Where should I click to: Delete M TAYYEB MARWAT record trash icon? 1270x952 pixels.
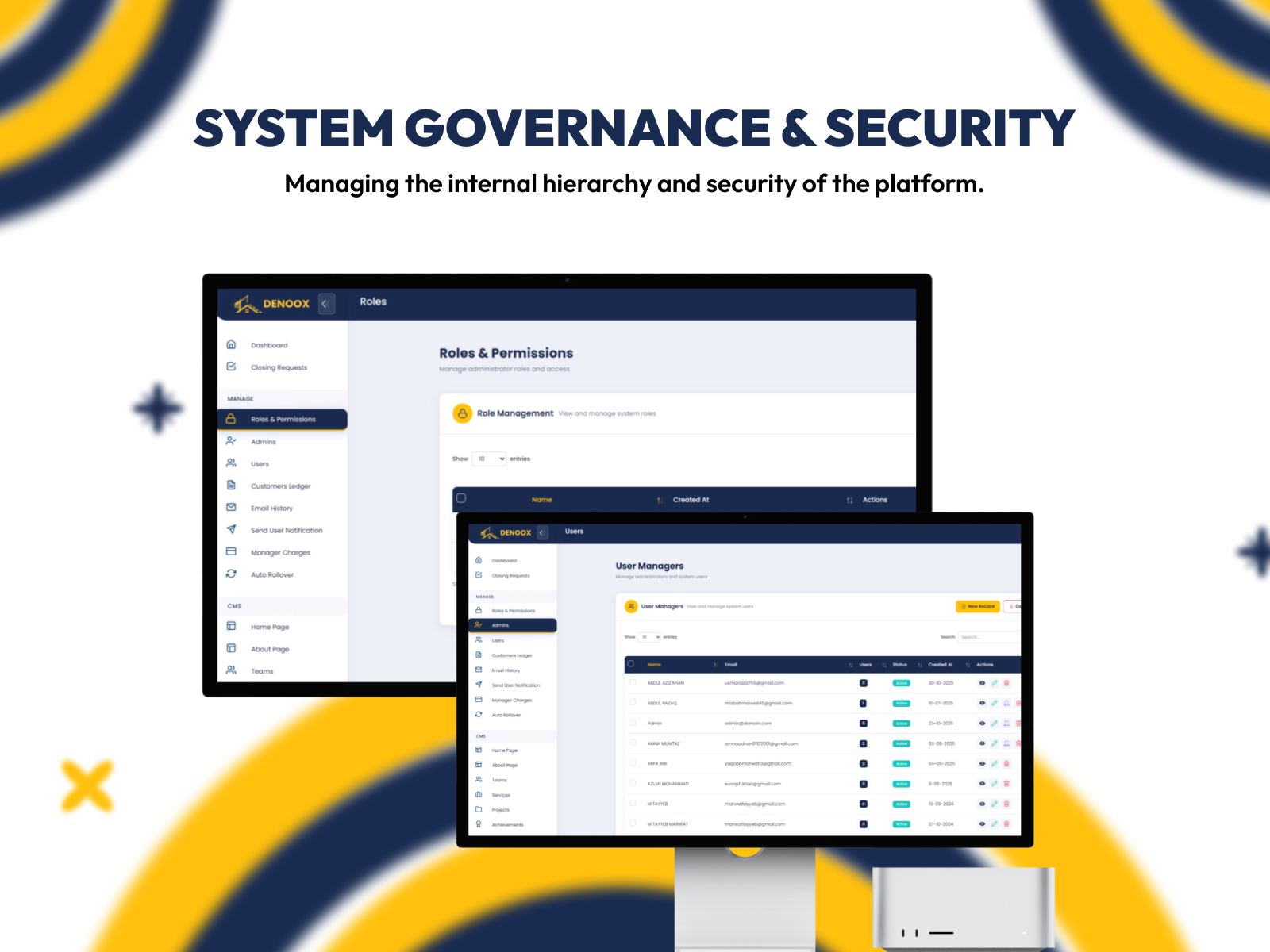[1006, 824]
